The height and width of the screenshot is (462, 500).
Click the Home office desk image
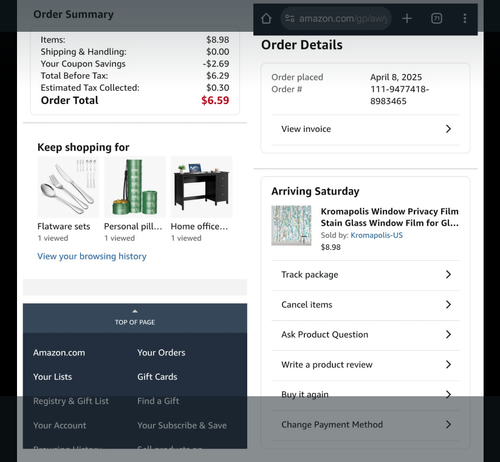pyautogui.click(x=201, y=187)
